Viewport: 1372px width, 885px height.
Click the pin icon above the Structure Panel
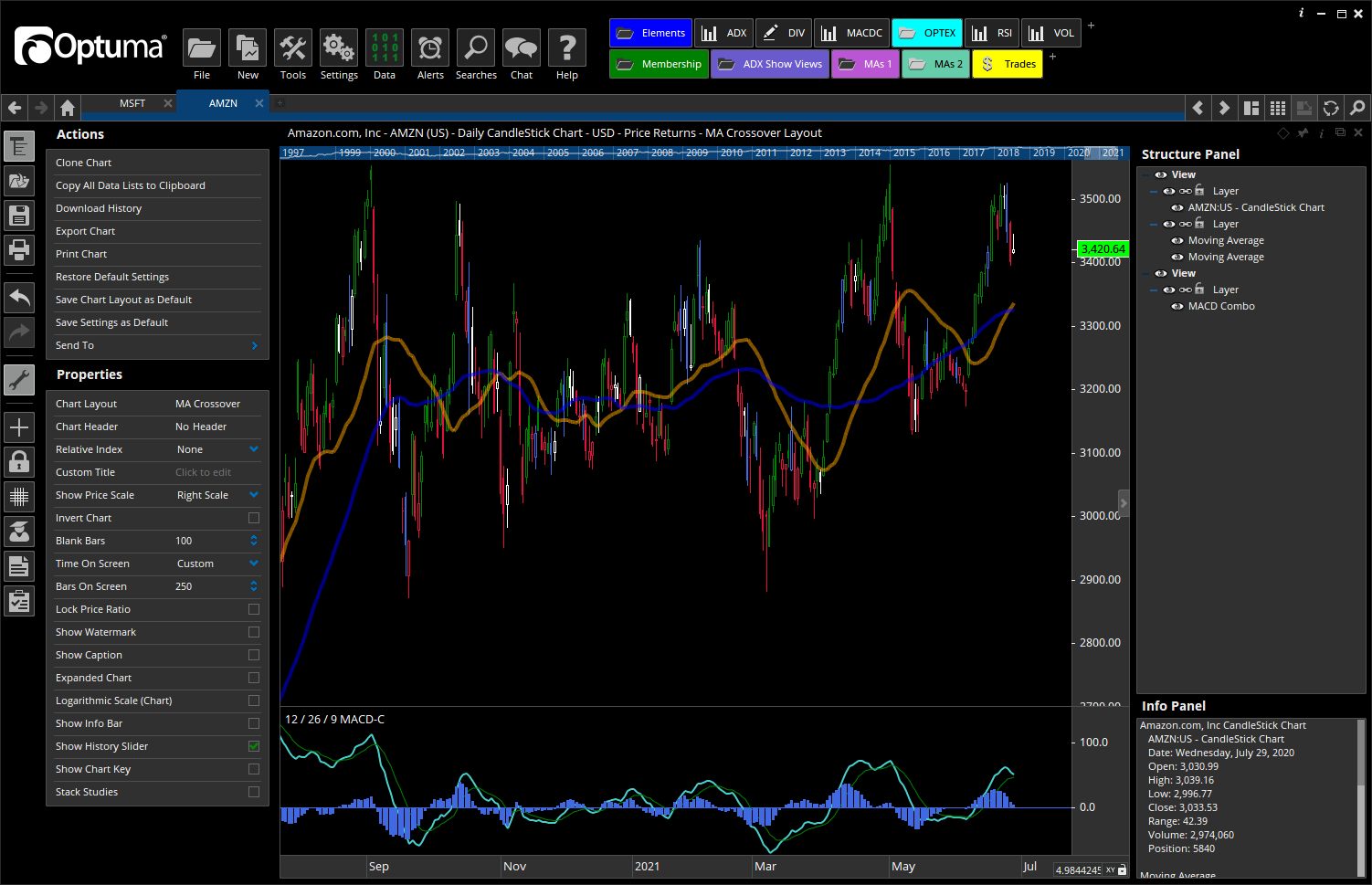[1303, 133]
